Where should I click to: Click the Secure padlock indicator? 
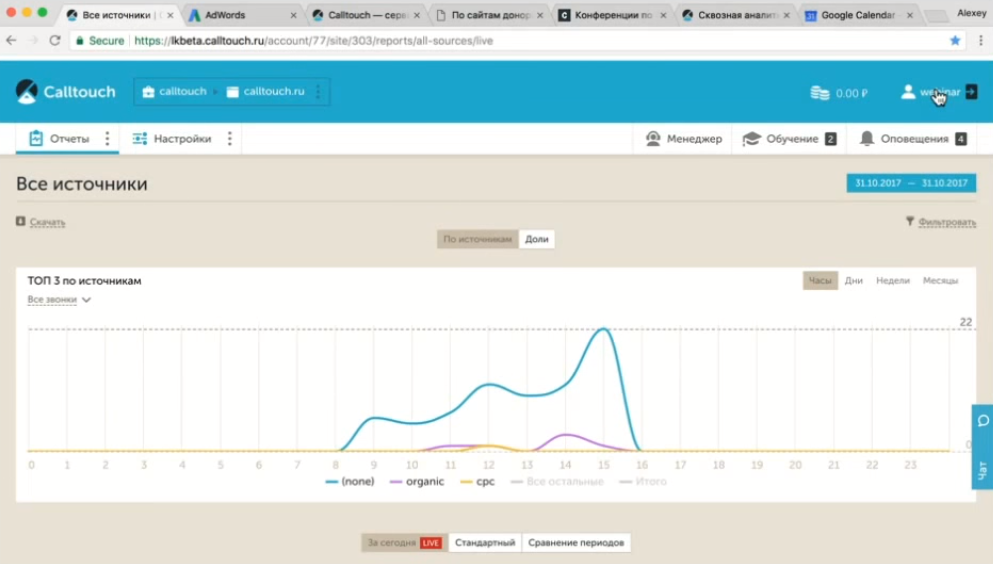[x=99, y=41]
